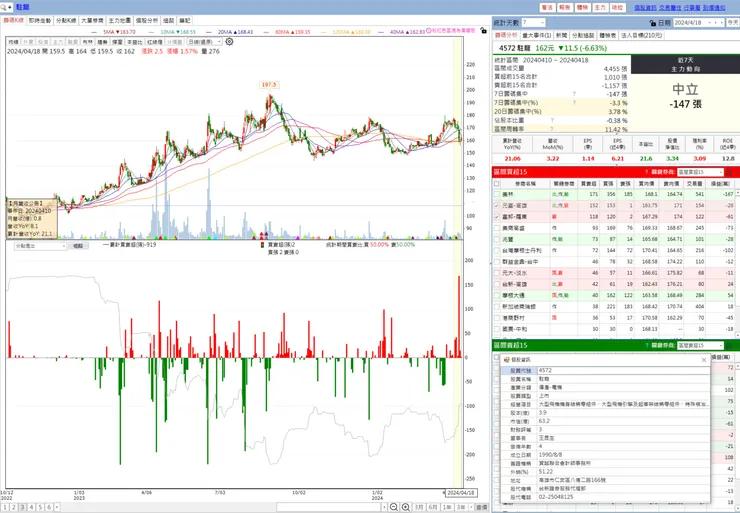Click the 5MA legend entry above the chart
The width and height of the screenshot is (740, 513).
[x=119, y=32]
